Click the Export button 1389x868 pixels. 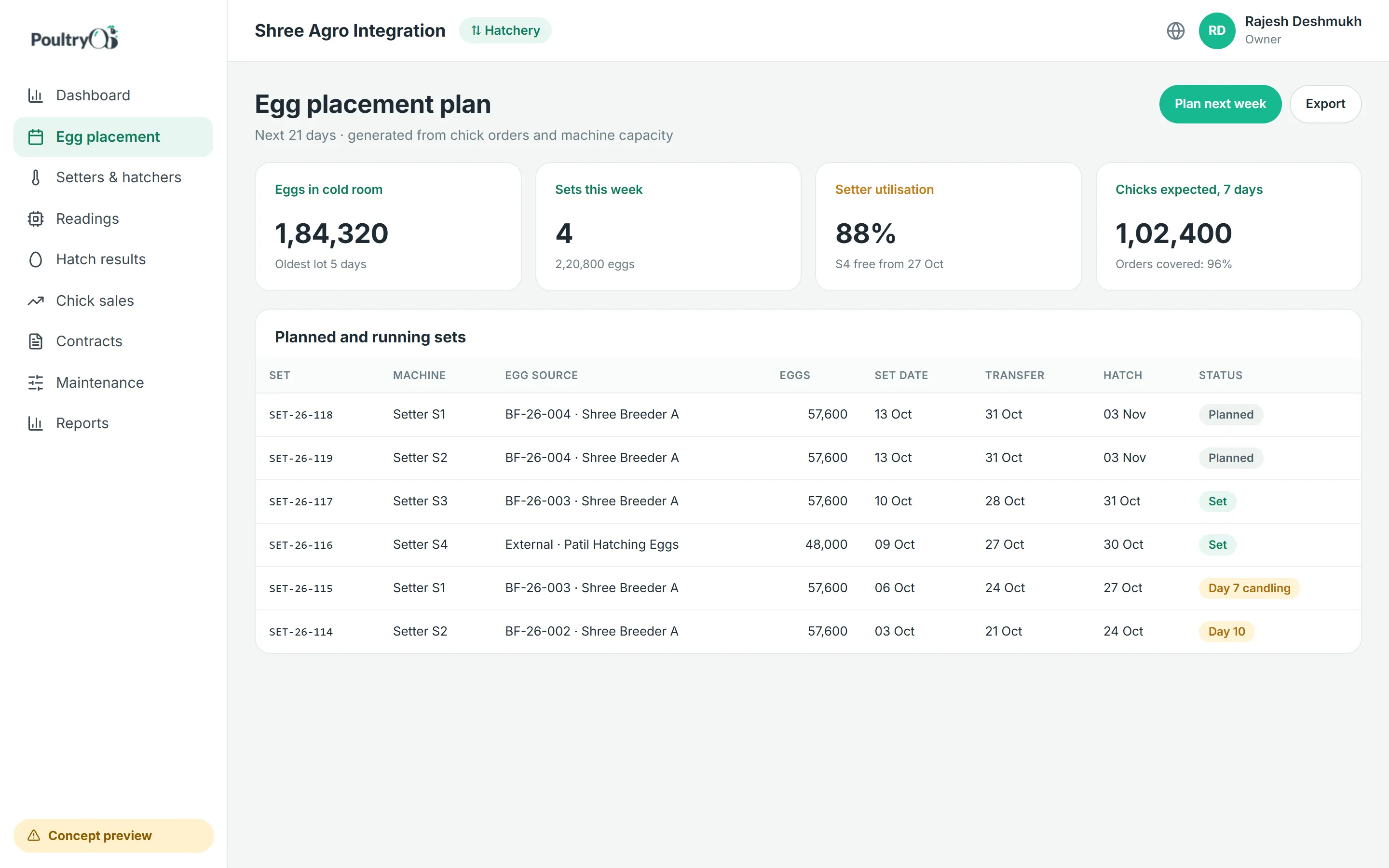click(1325, 104)
